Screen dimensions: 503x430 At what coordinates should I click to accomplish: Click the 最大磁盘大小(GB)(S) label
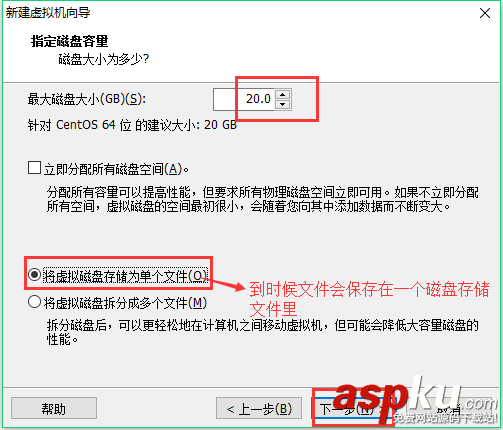pos(87,99)
